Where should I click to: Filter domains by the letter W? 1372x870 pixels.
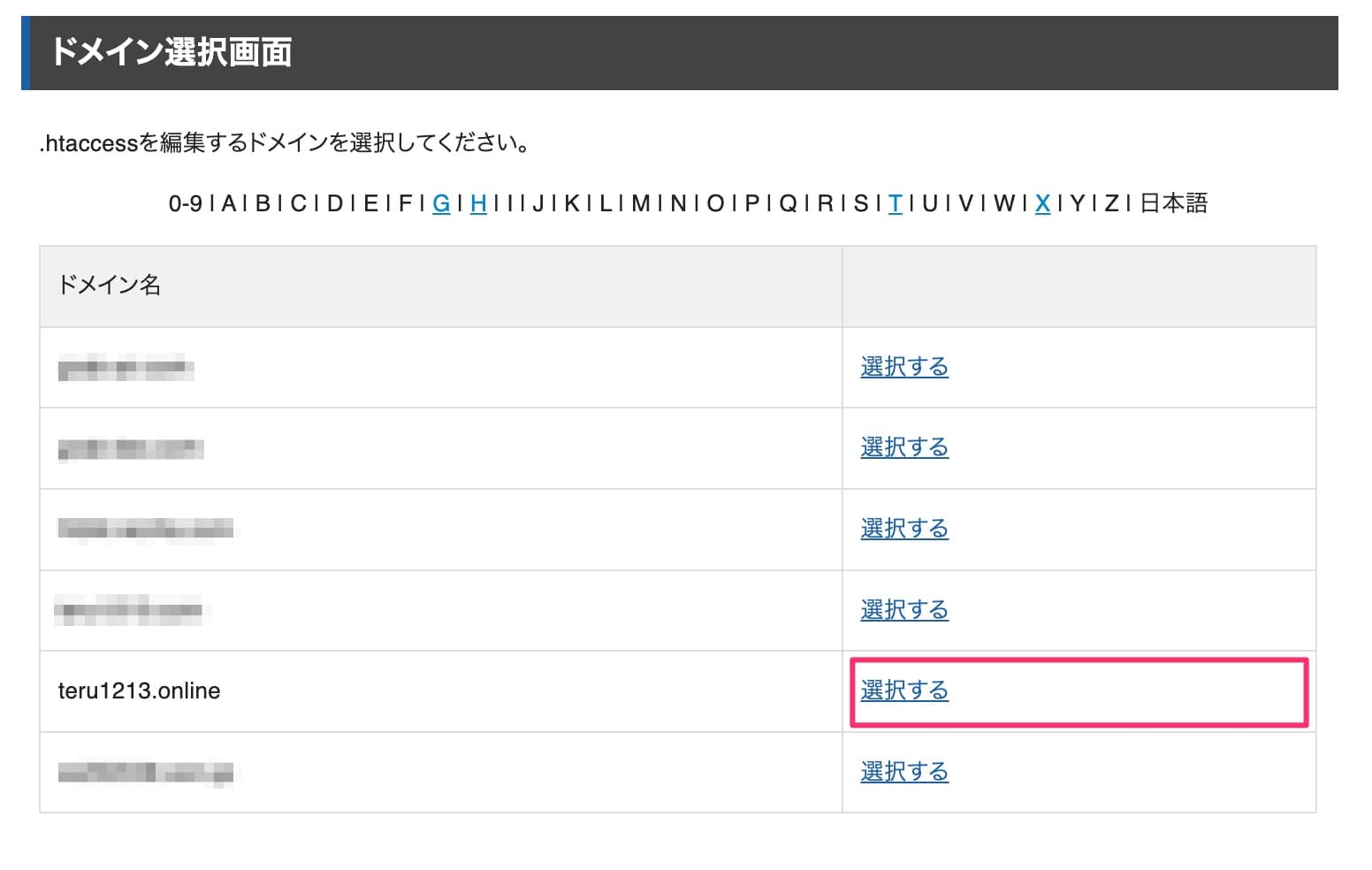tap(1006, 204)
